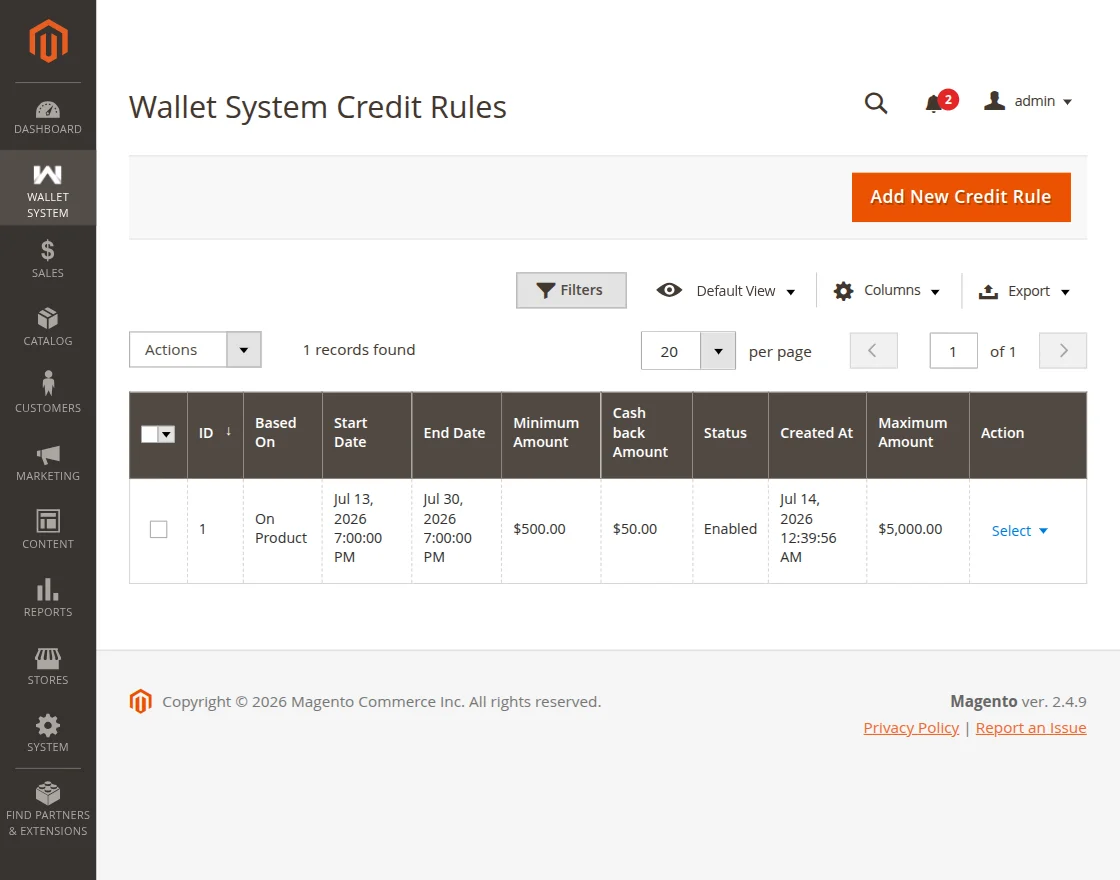Screen dimensions: 1120x880
Task: Sort by Created At column header
Action: point(817,433)
